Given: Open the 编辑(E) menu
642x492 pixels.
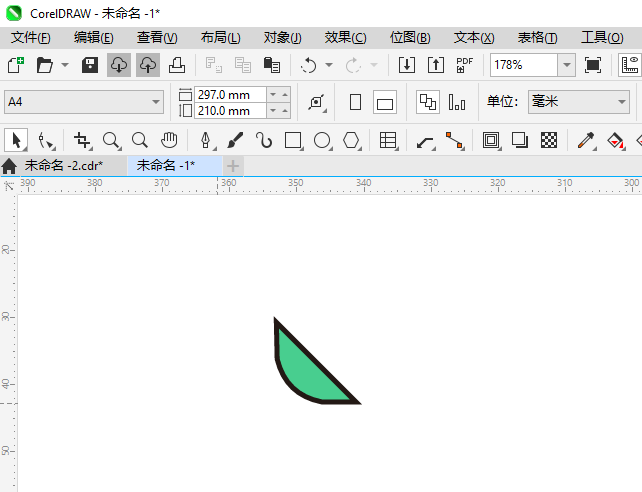Looking at the screenshot, I should pyautogui.click(x=94, y=38).
